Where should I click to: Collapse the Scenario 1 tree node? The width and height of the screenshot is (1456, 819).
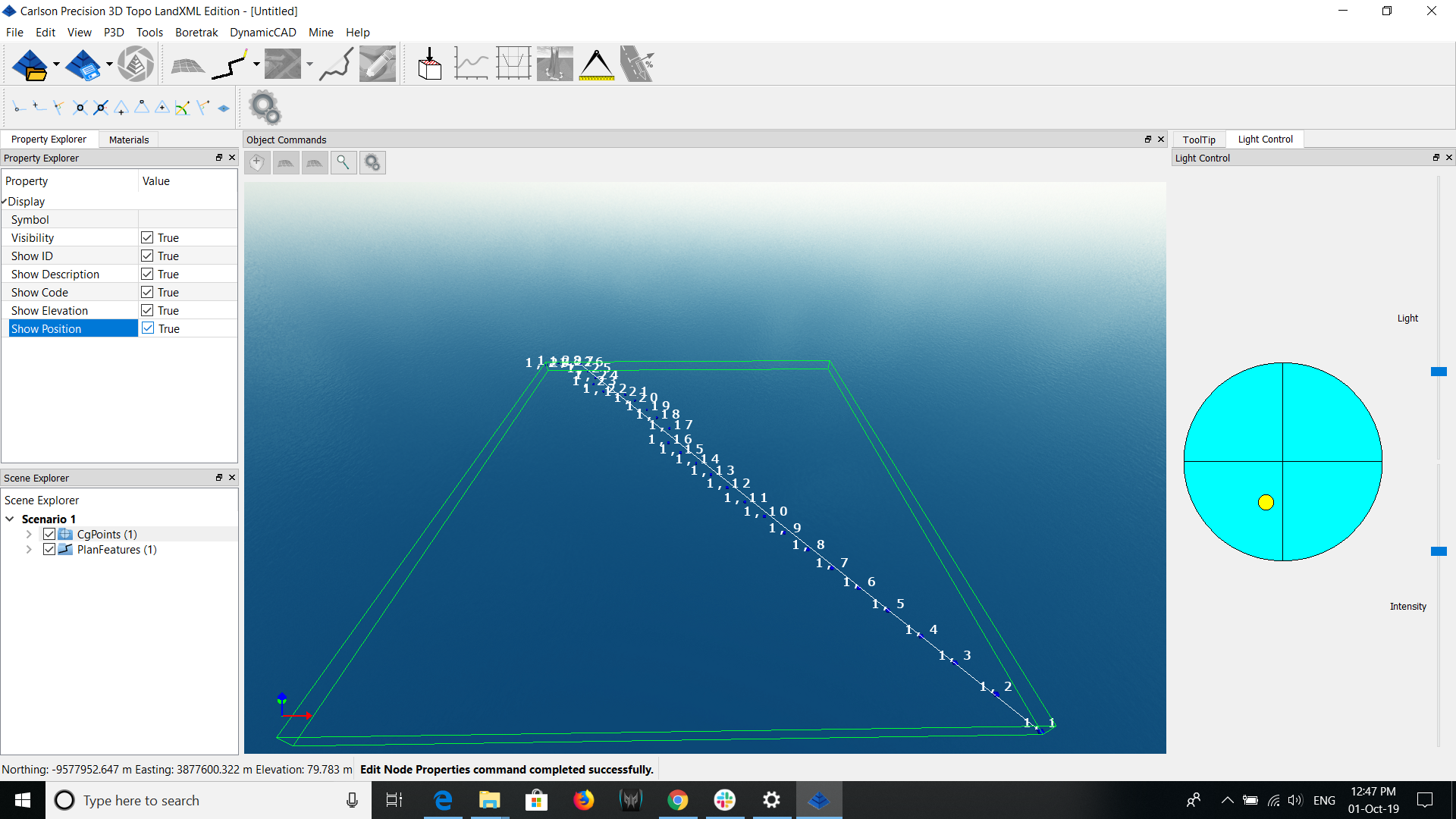[x=10, y=519]
